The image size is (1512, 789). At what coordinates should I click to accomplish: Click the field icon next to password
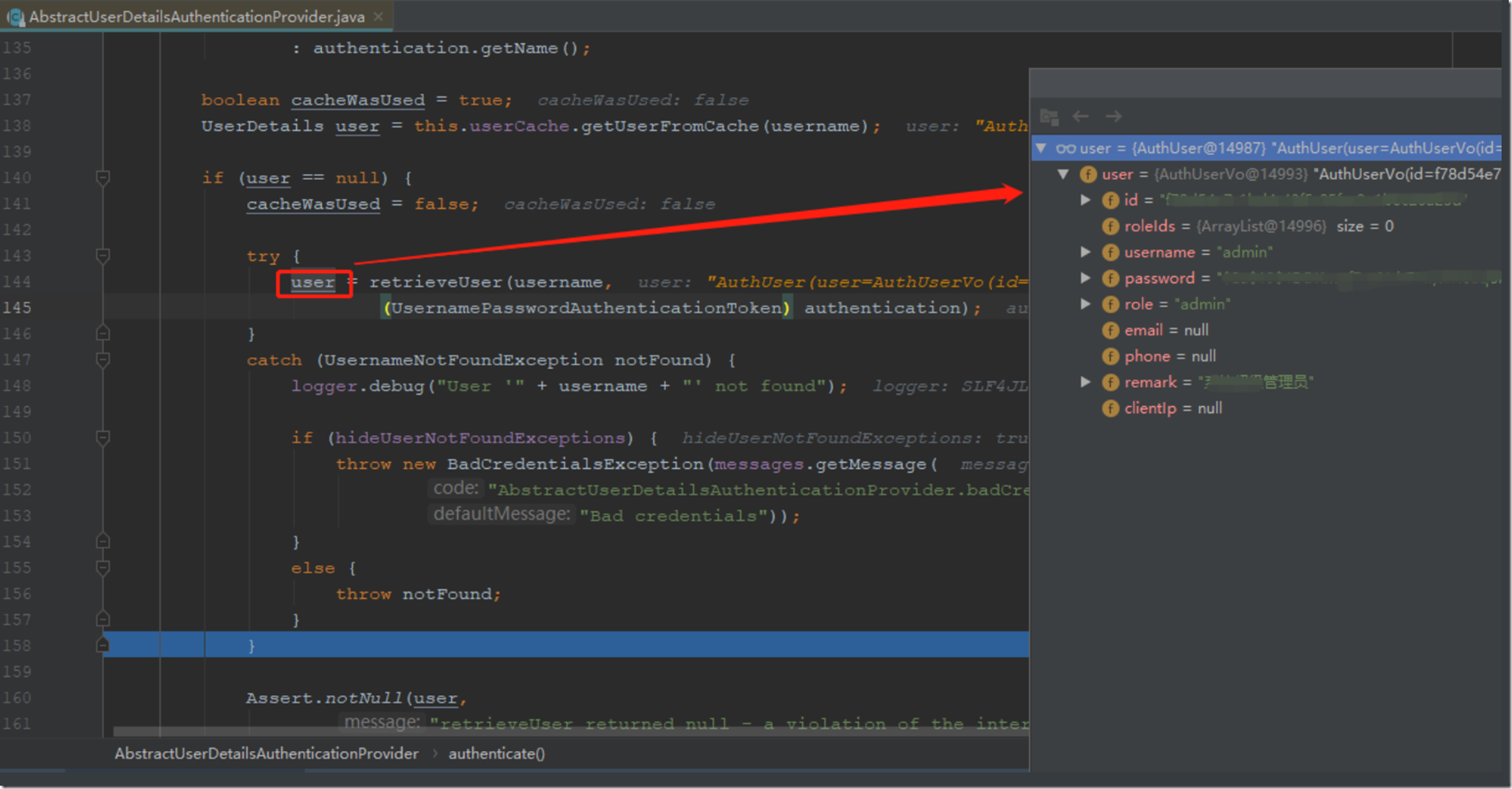point(1111,278)
